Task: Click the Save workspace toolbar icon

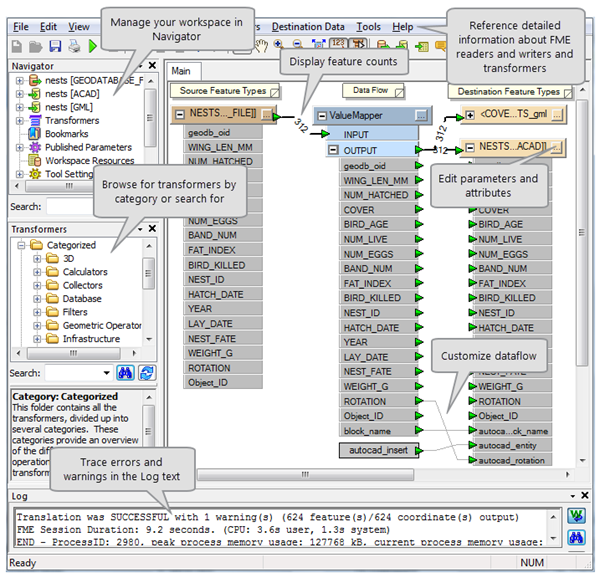Action: 55,46
